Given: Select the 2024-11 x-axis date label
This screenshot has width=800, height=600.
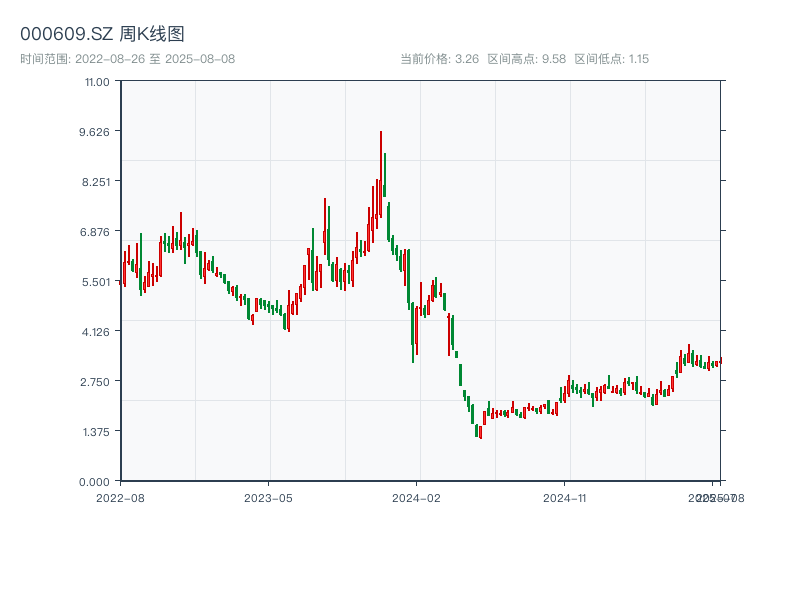Looking at the screenshot, I should coord(566,497).
